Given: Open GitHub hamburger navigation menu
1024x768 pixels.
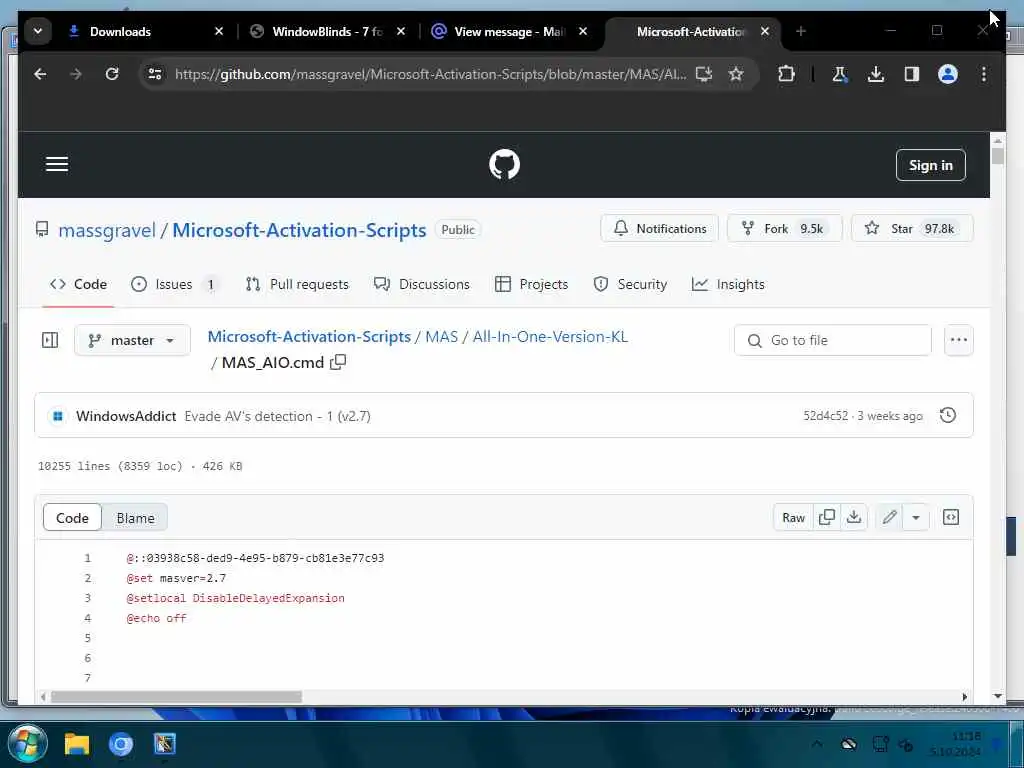Looking at the screenshot, I should click(x=57, y=165).
